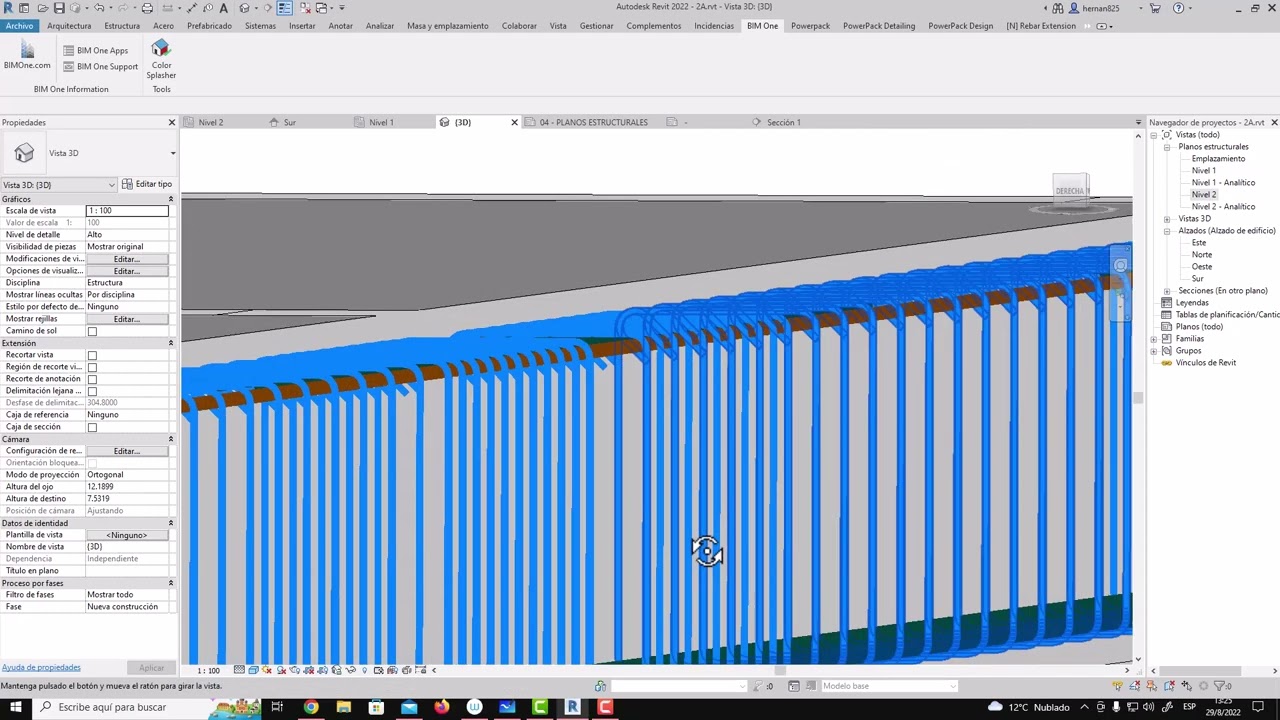Expand the Vistas 3D tree node
Viewport: 1280px width, 720px height.
click(x=1167, y=219)
